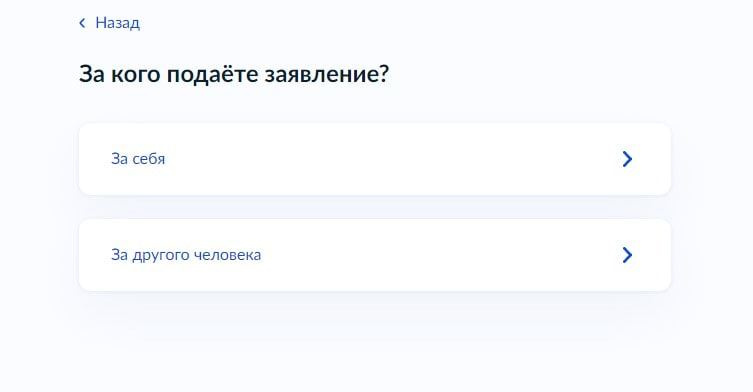
Task: Click the word заявление in the heading
Action: (x=327, y=74)
